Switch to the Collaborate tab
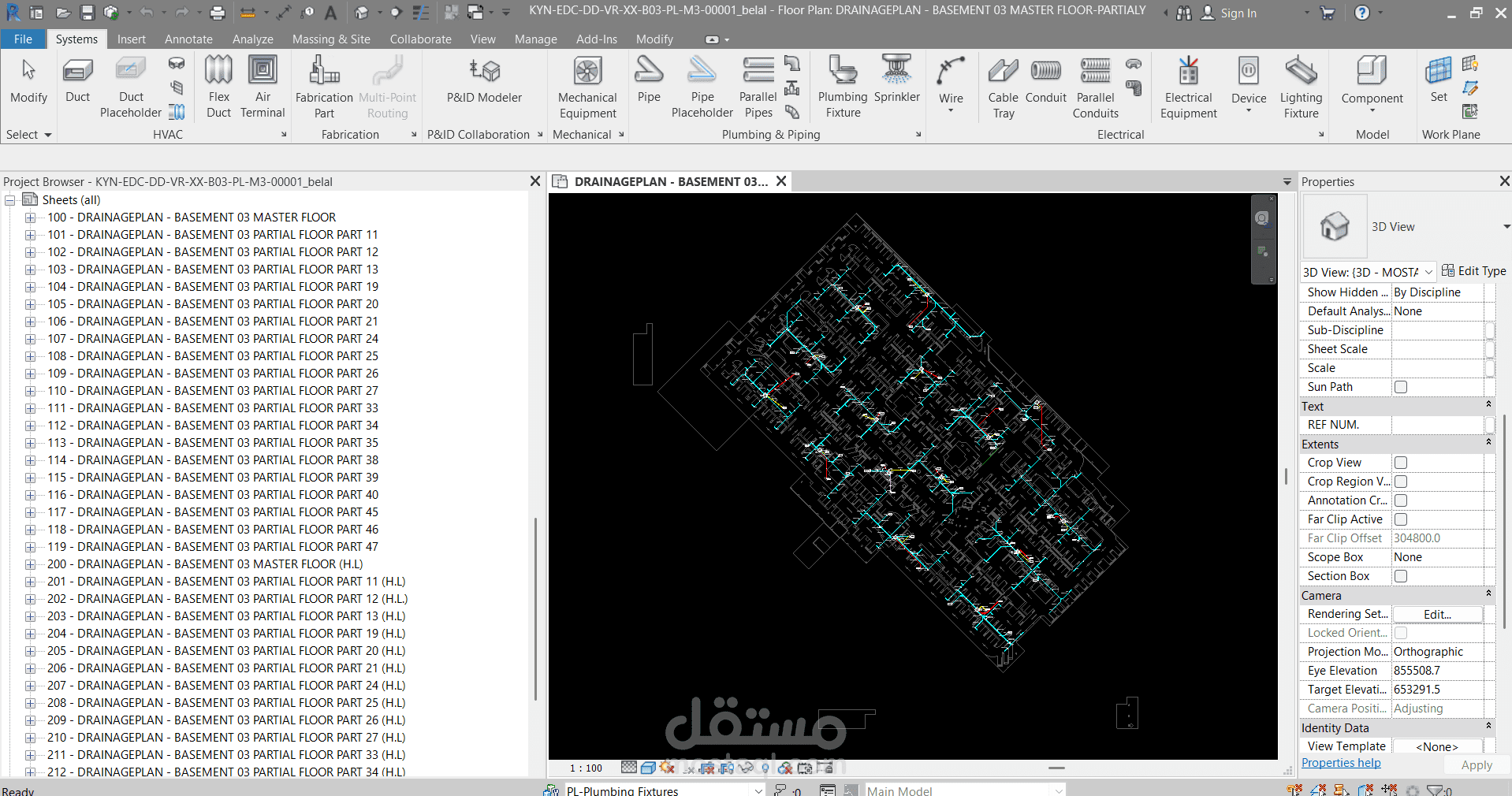The image size is (1512, 796). point(420,39)
